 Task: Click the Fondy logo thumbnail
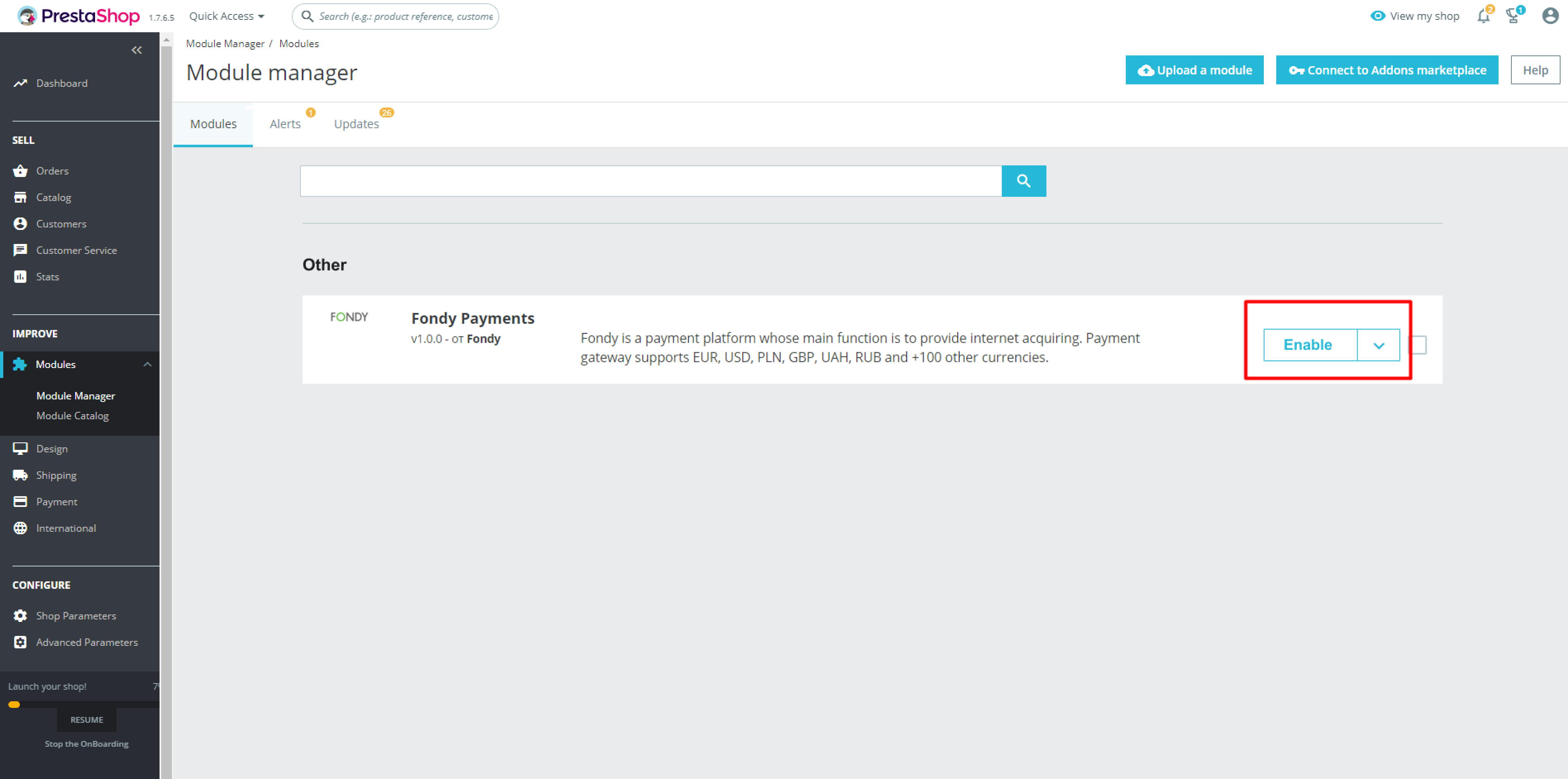349,317
